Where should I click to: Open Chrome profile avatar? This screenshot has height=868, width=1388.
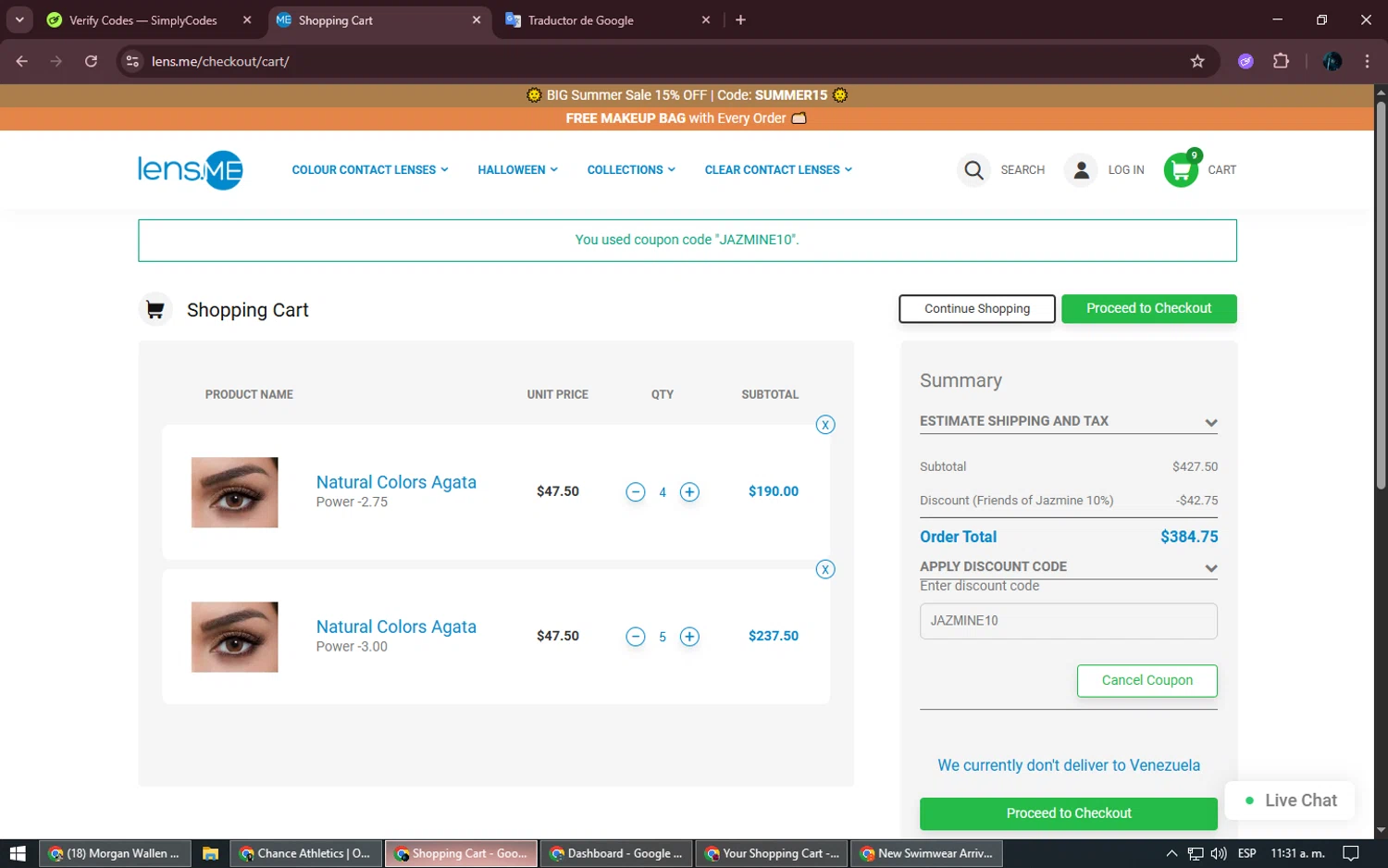[x=1332, y=61]
